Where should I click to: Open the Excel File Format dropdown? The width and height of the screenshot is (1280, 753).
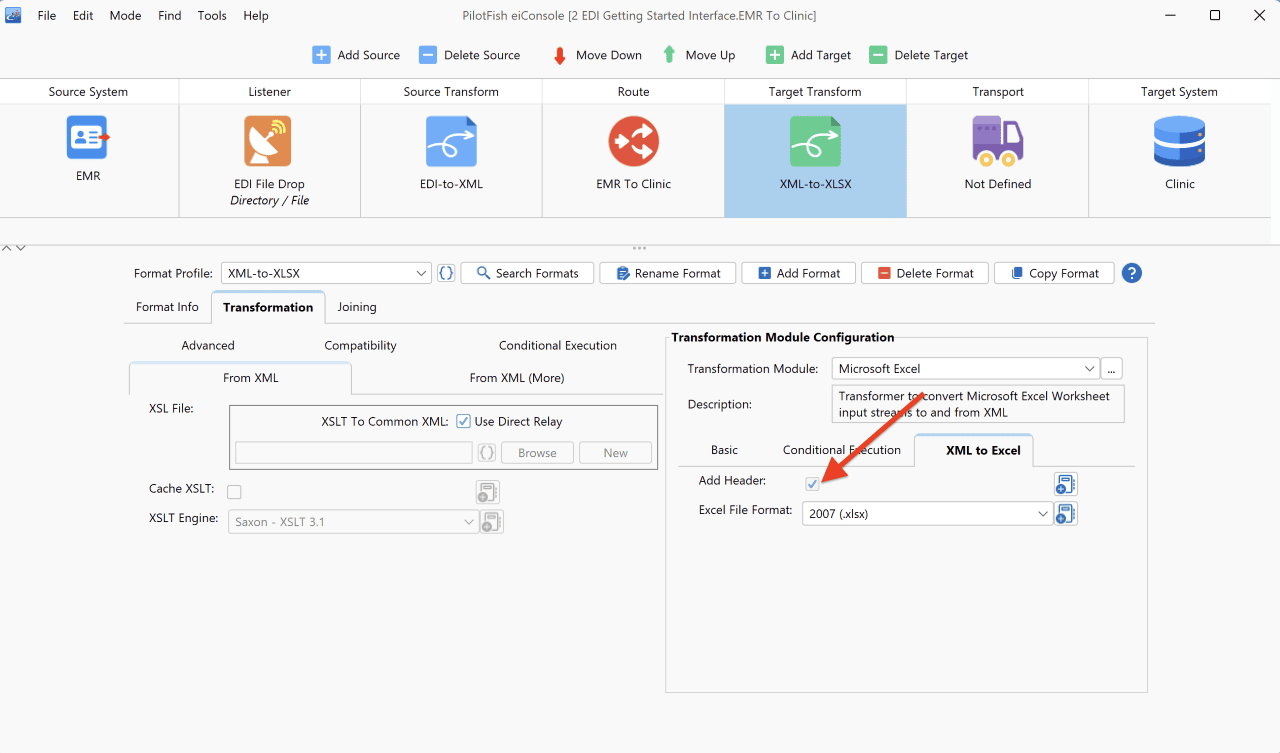tap(927, 514)
